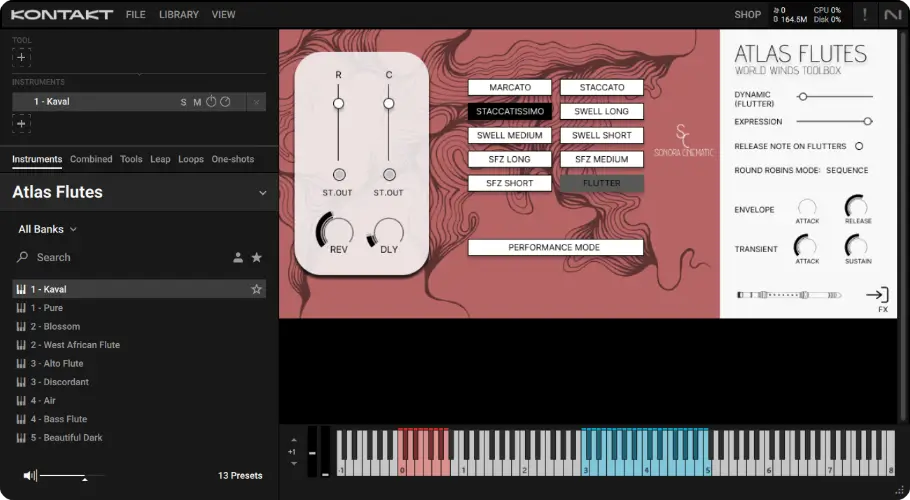Click the Envelope ATTACK knob

pos(807,207)
